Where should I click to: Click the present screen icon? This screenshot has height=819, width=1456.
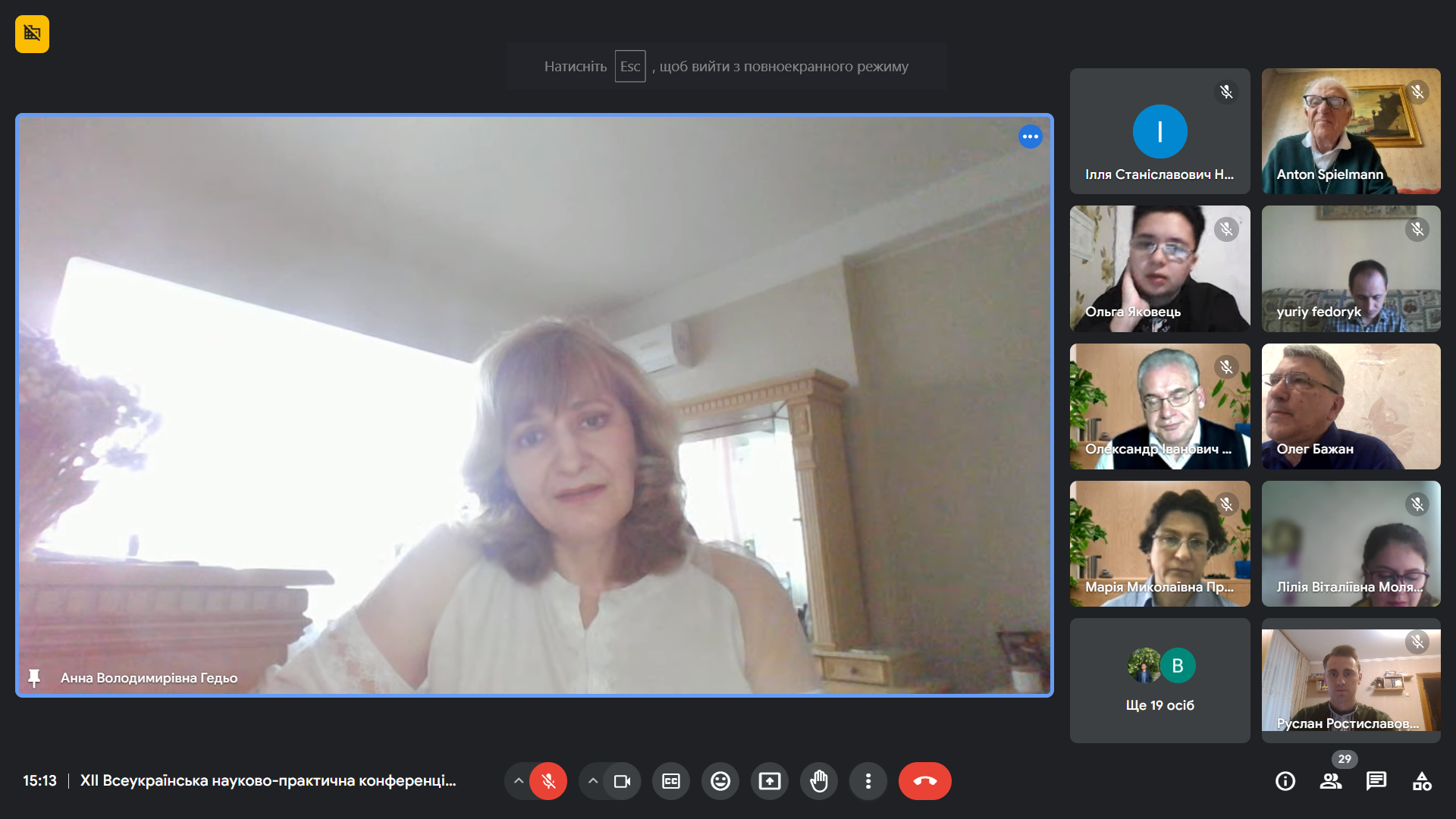click(770, 781)
